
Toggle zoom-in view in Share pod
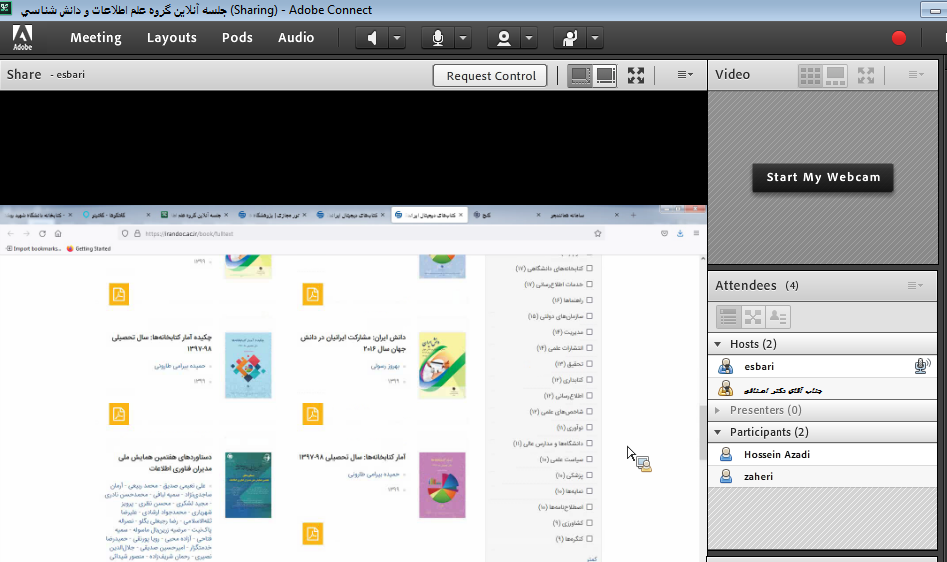(606, 75)
